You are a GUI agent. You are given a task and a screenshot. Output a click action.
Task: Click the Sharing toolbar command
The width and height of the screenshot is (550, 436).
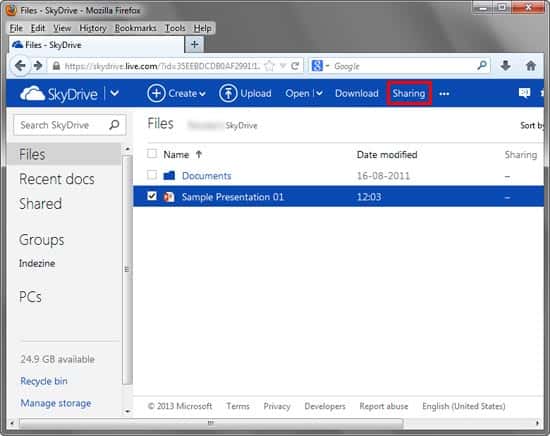[409, 93]
